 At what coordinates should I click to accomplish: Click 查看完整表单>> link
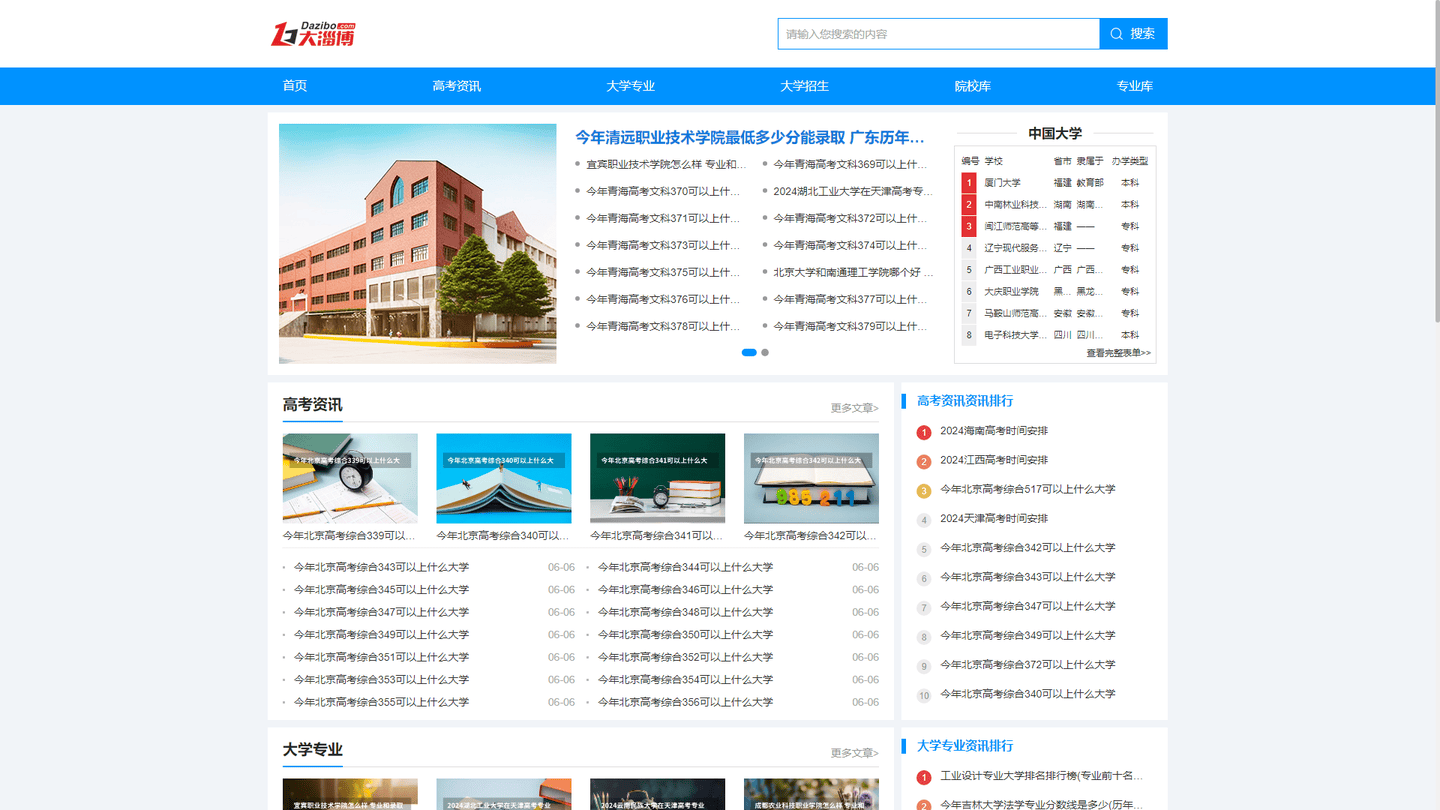click(x=1119, y=353)
